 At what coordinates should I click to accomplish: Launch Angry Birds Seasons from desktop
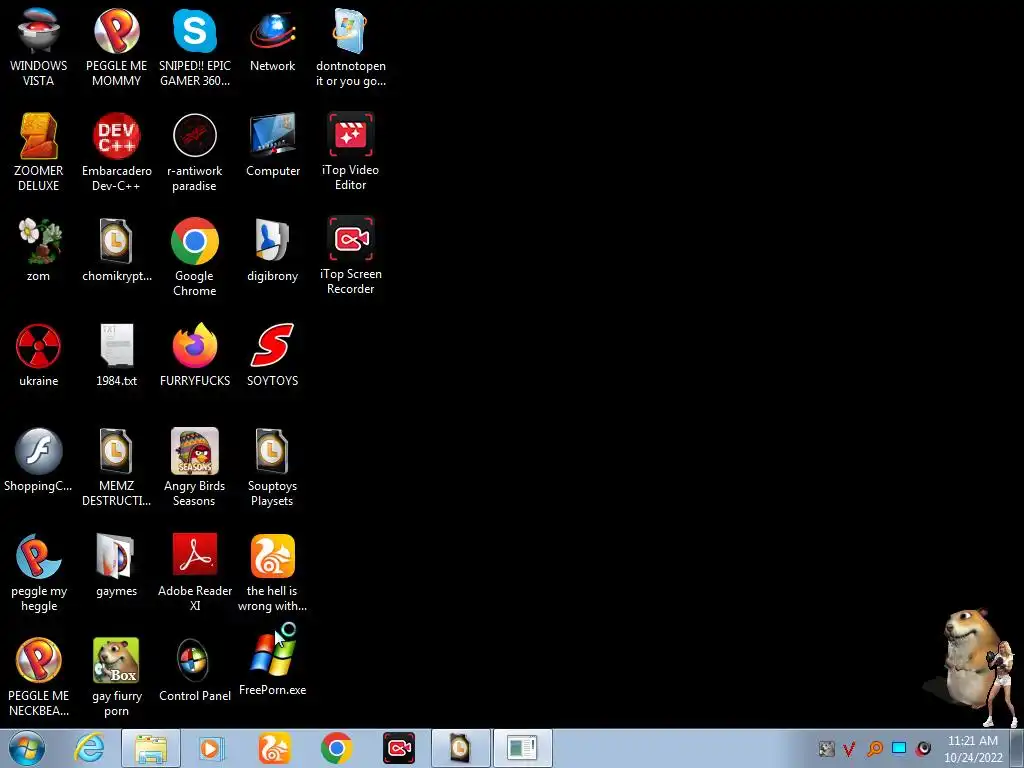[x=195, y=468]
